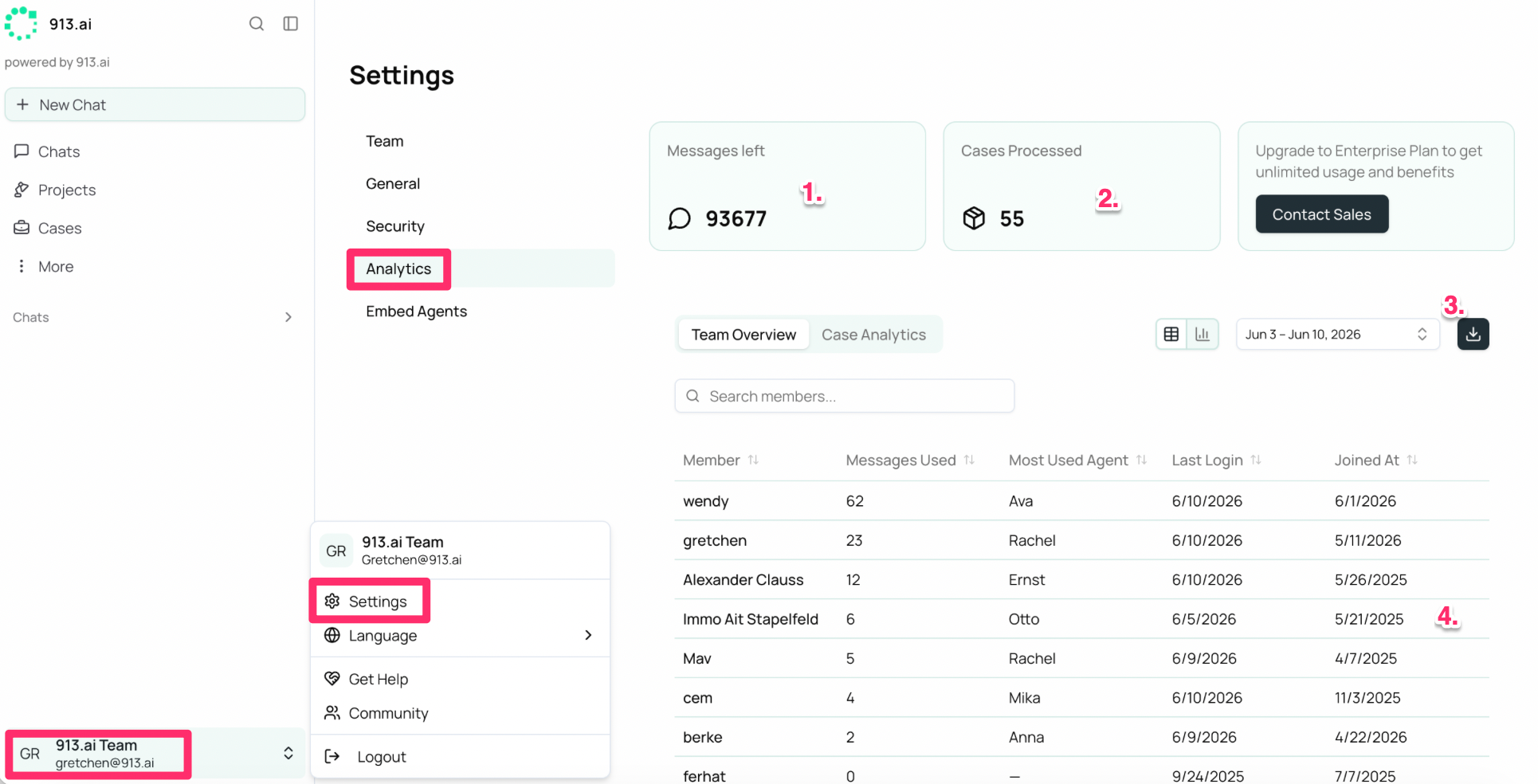Switch to the Case Analytics tab

873,335
